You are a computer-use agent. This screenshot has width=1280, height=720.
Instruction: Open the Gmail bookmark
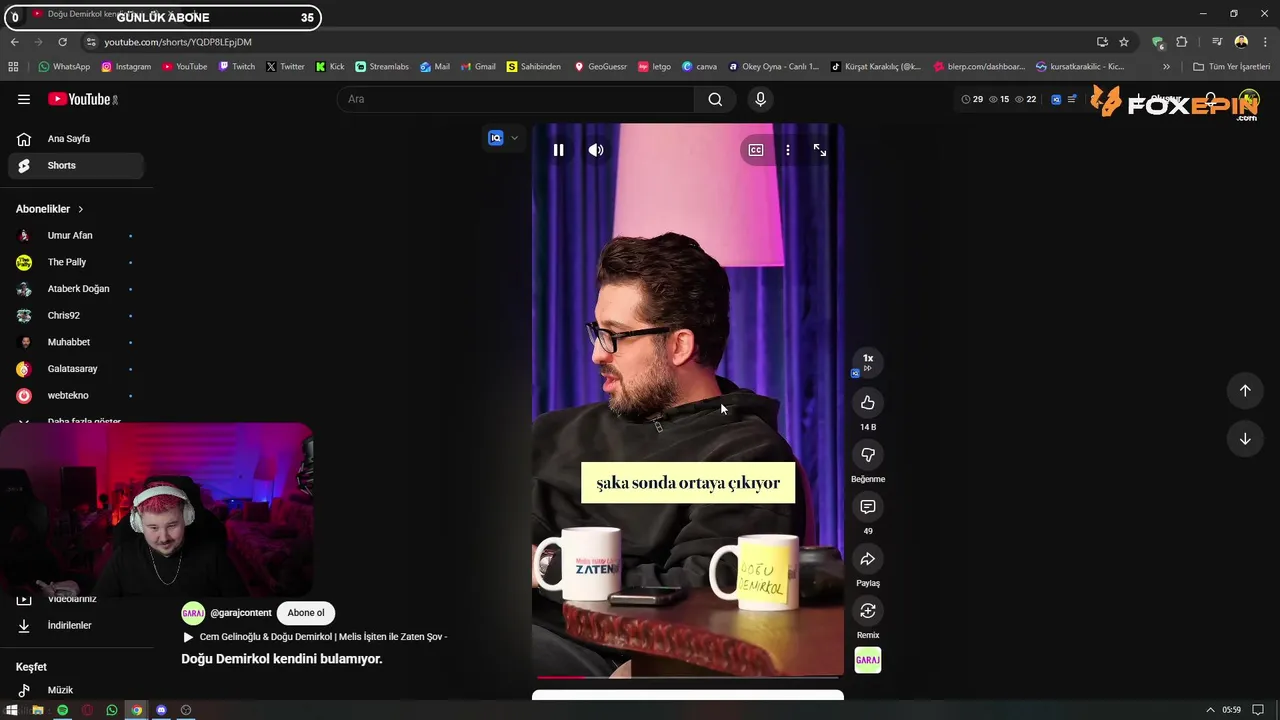[x=478, y=67]
